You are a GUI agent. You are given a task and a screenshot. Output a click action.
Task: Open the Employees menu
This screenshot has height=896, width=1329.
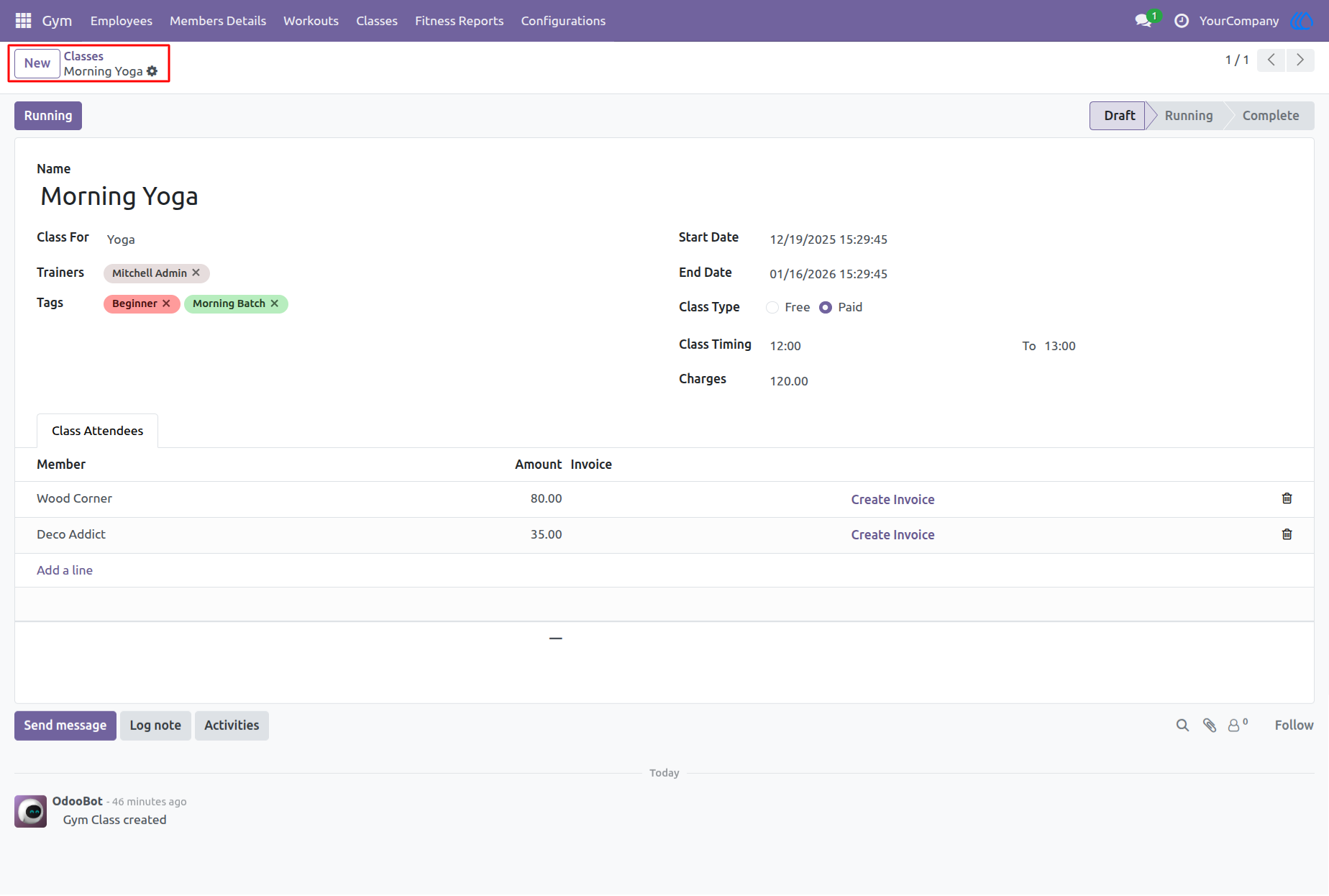tap(122, 21)
